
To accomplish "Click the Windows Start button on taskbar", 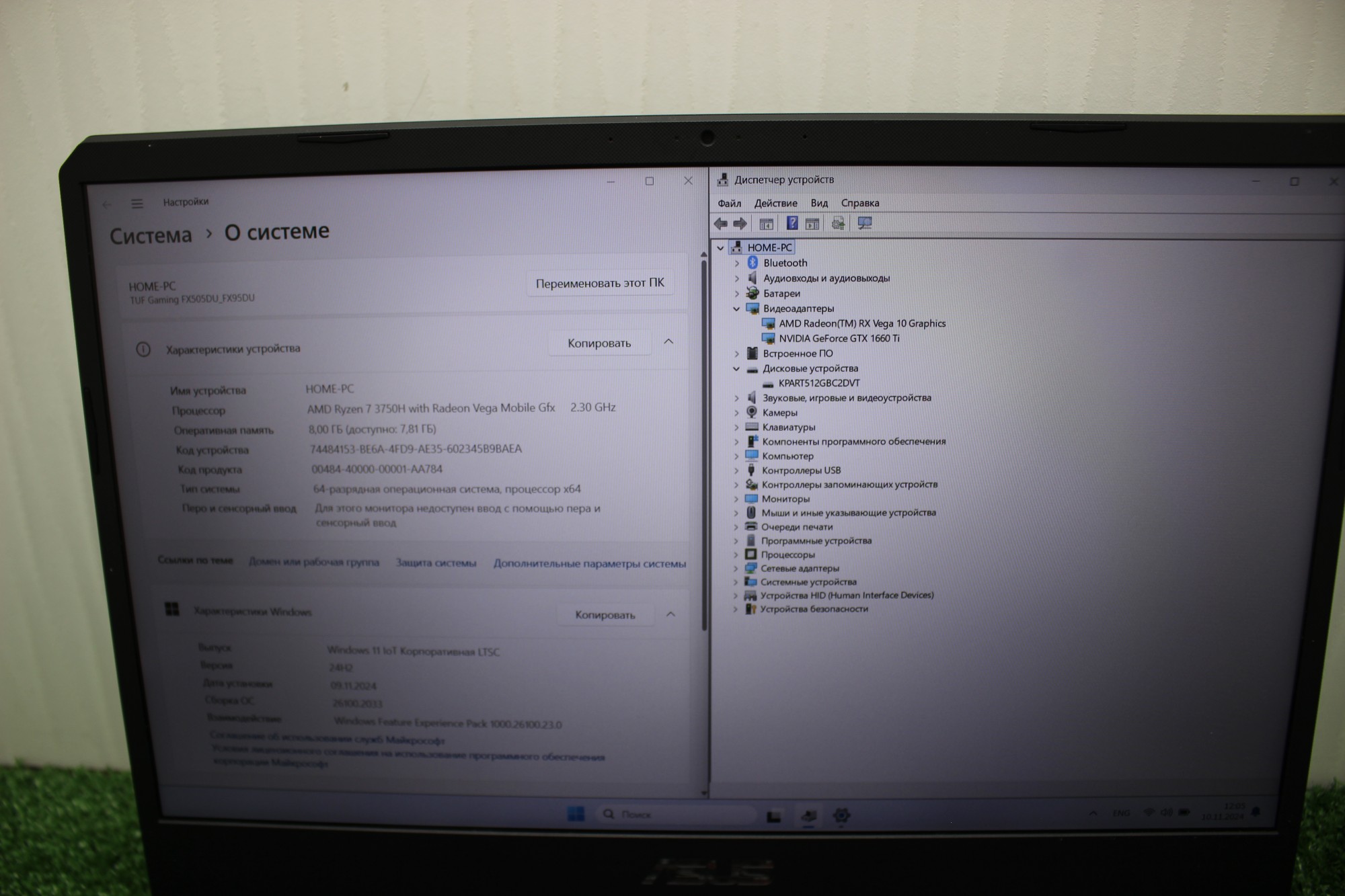I will click(576, 814).
